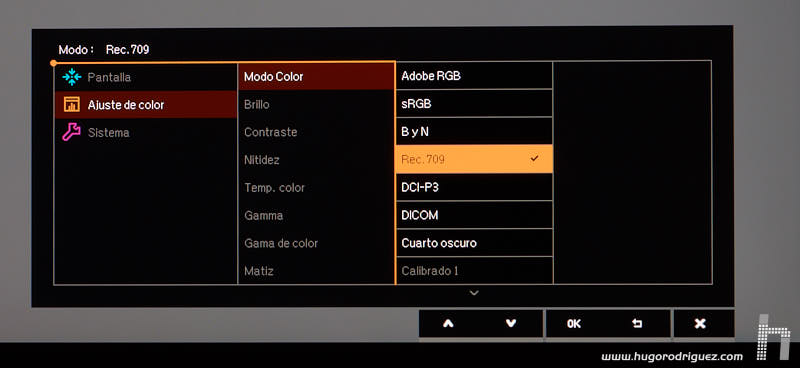The image size is (800, 368).
Task: Choose the Adobe RGB color mode
Action: [474, 76]
